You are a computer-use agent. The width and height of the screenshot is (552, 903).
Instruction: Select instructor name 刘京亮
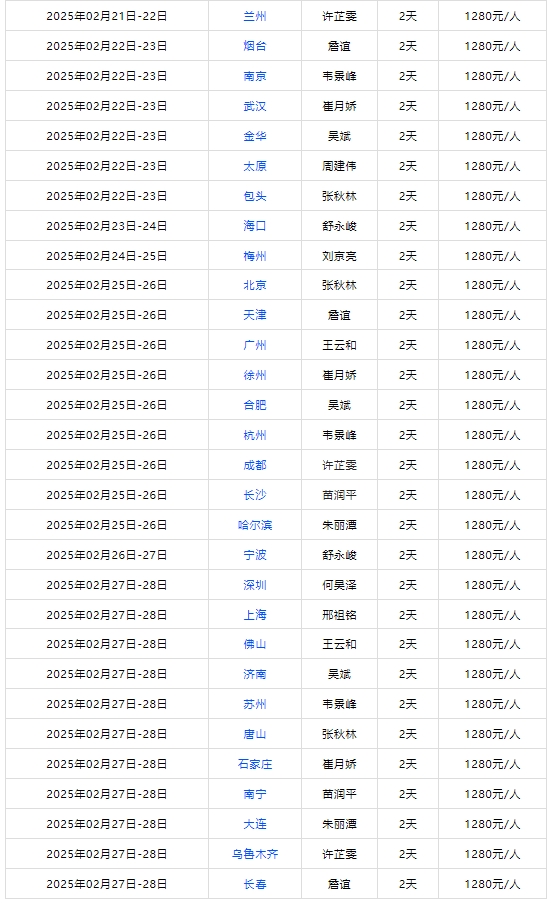point(339,256)
